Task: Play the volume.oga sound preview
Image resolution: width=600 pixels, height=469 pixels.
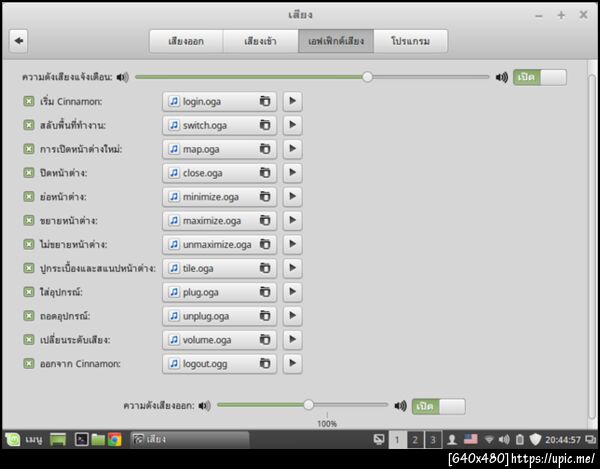Action: (292, 339)
